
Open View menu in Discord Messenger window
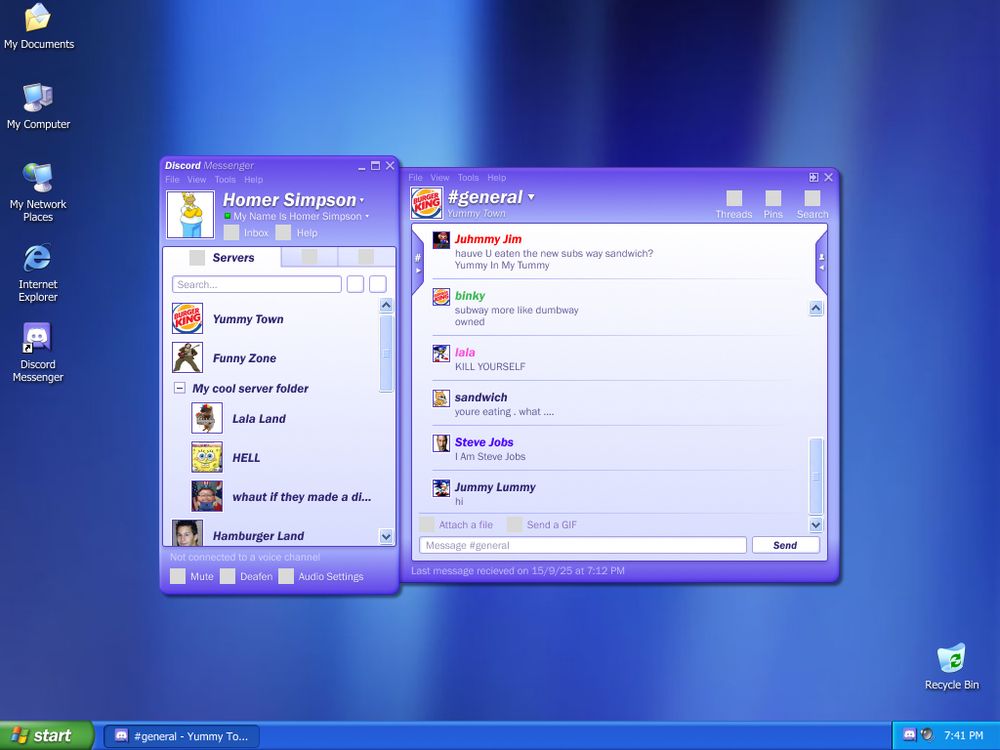pos(196,180)
